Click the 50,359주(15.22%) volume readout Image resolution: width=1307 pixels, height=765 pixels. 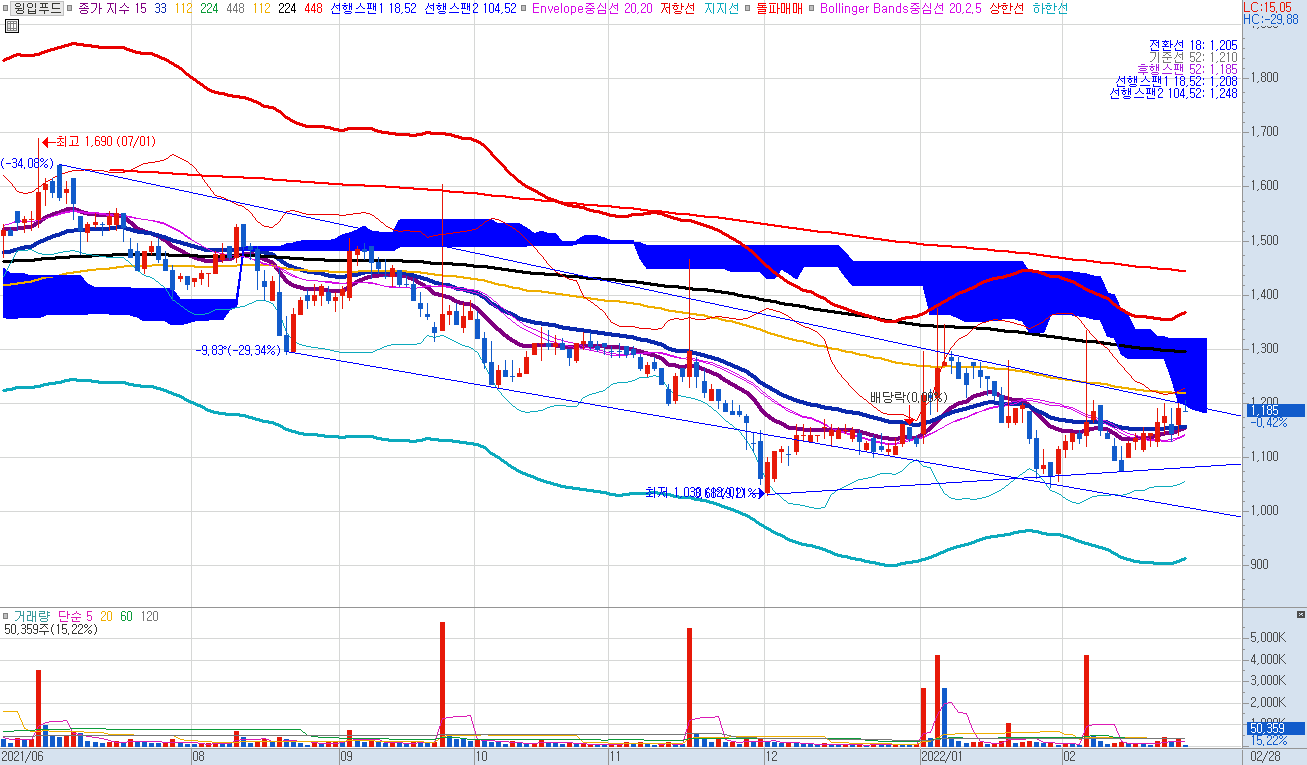51,630
